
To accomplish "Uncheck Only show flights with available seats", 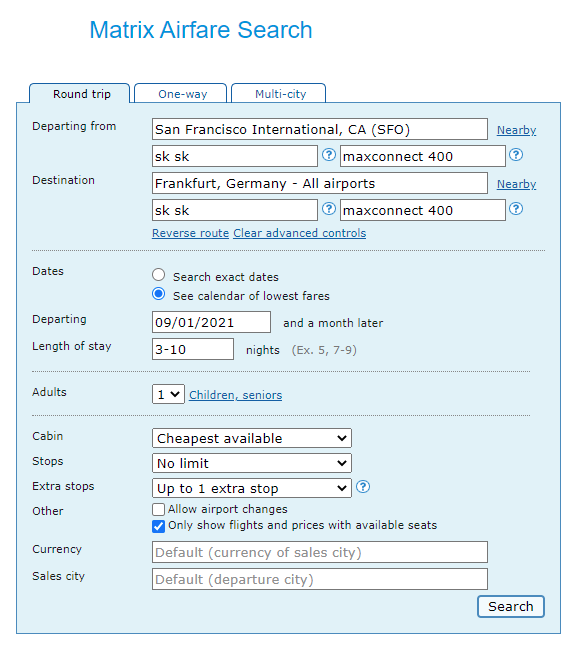I will pyautogui.click(x=158, y=526).
